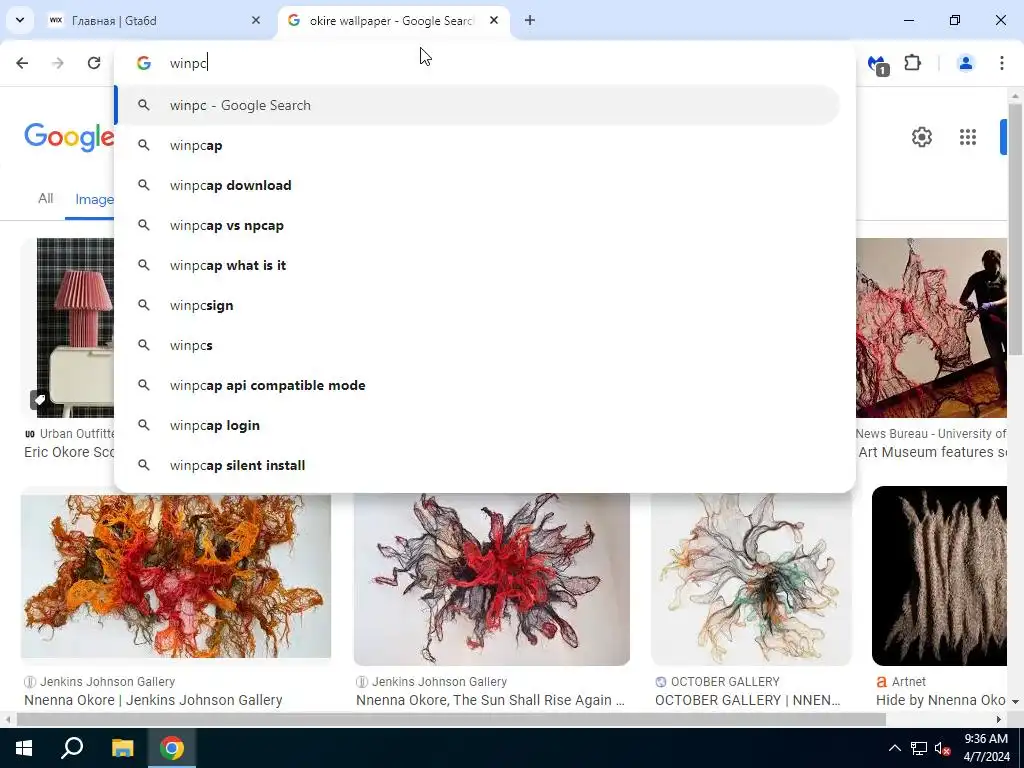Image resolution: width=1024 pixels, height=768 pixels.
Task: Open the Google apps grid
Action: click(x=968, y=137)
